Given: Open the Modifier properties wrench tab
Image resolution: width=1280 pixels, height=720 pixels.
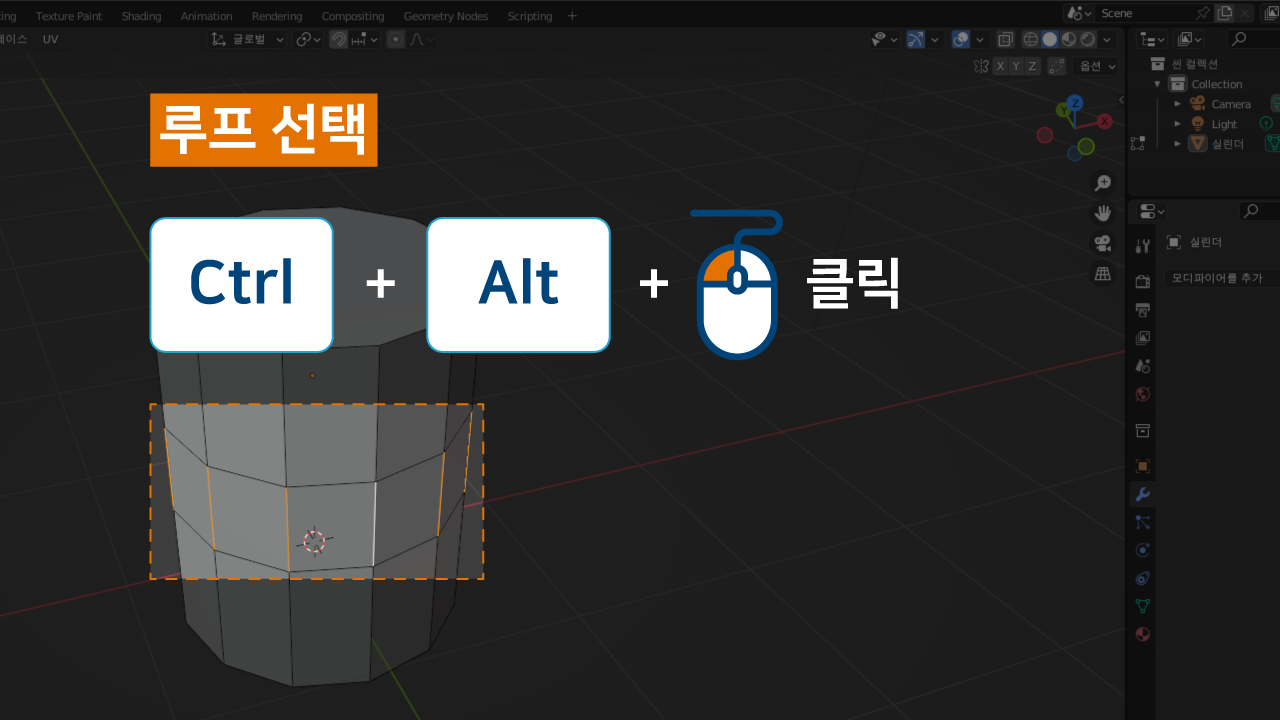Looking at the screenshot, I should coord(1142,494).
